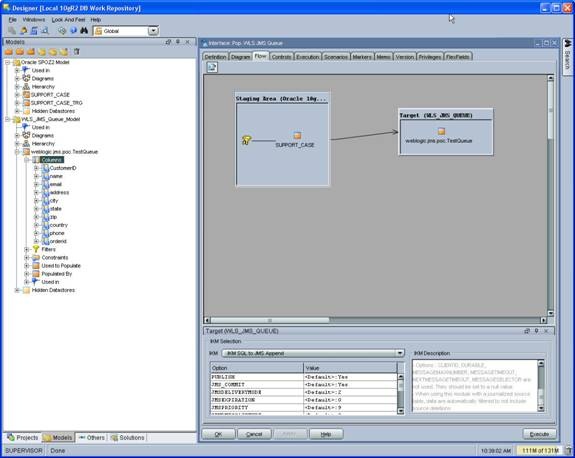Switch to the FlexFields tab
This screenshot has height=458, width=575.
point(458,57)
